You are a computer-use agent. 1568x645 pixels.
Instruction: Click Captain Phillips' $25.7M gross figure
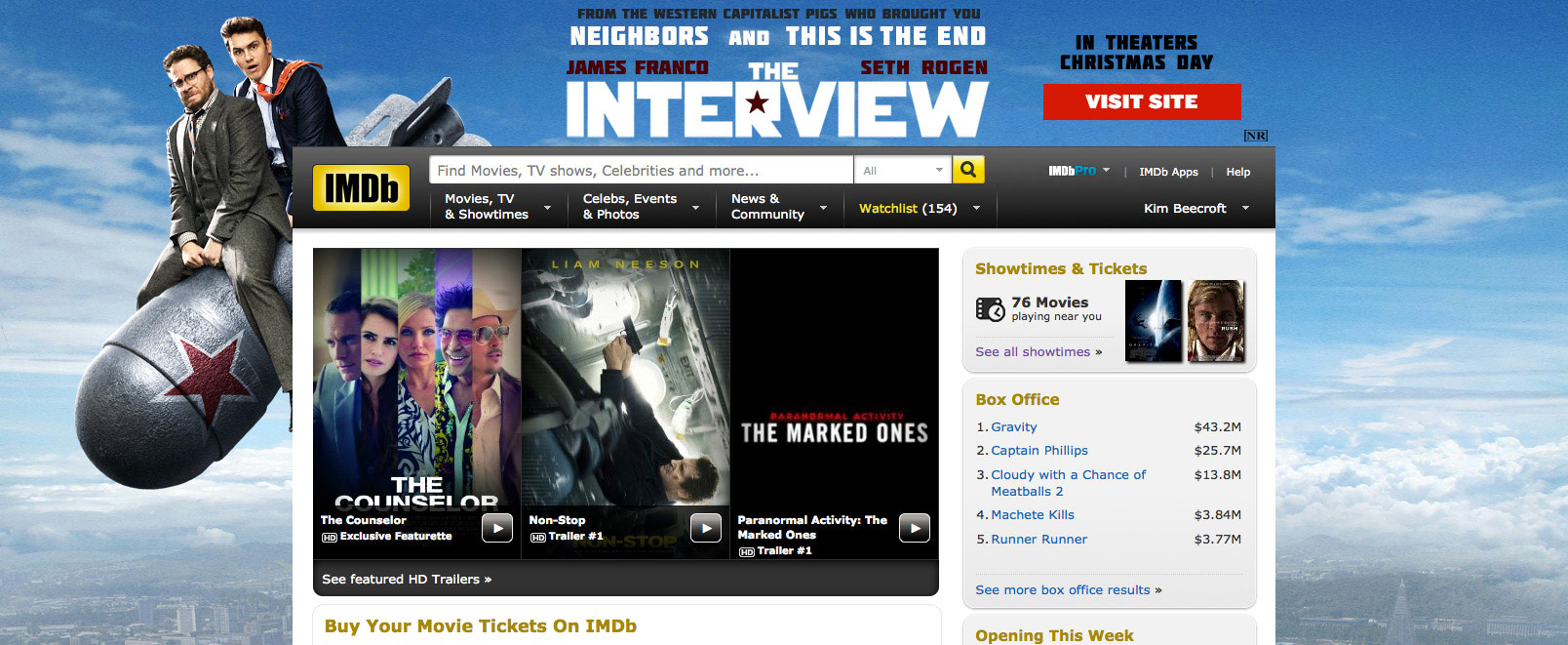coord(1218,450)
